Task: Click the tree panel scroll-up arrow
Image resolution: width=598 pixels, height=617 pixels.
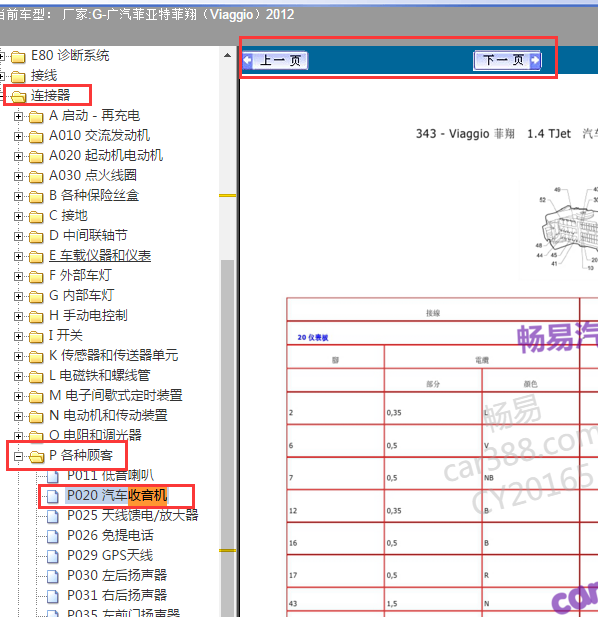Action: [227, 55]
